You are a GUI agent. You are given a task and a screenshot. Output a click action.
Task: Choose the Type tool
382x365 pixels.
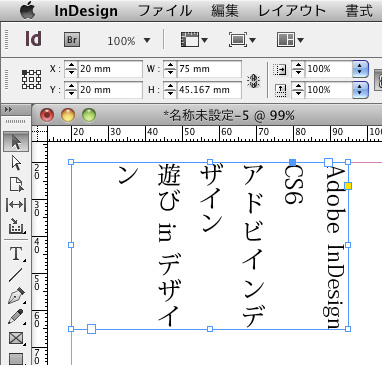tap(16, 254)
